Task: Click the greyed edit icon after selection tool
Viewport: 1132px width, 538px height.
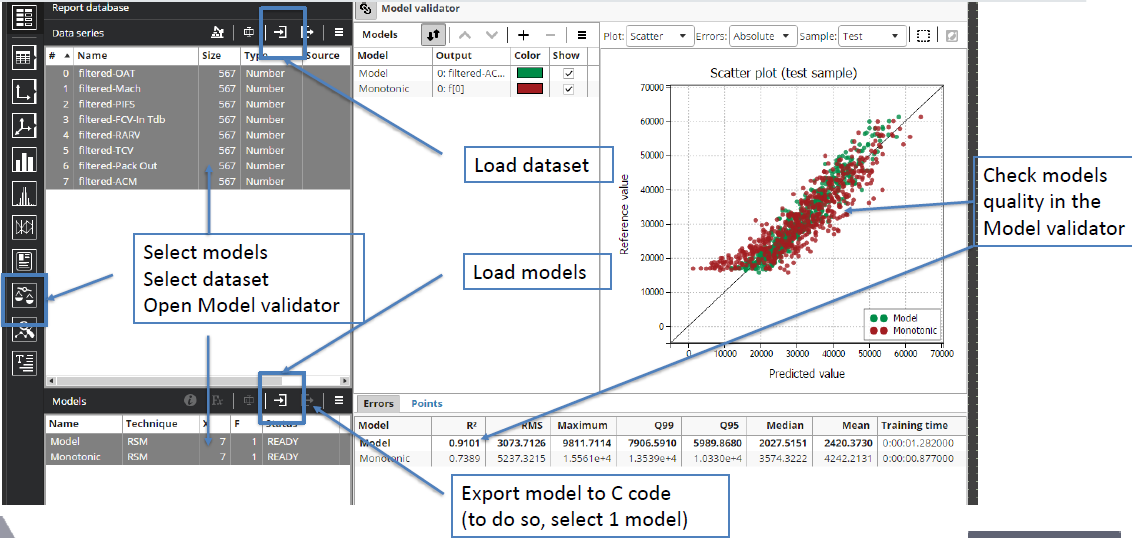Action: pos(951,35)
